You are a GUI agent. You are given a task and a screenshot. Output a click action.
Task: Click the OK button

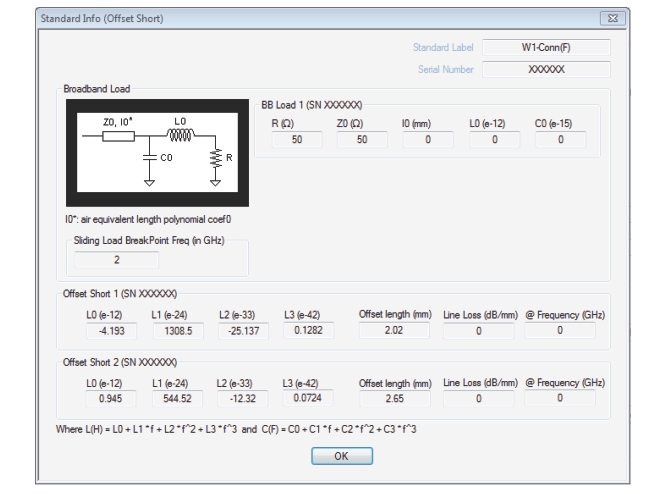tap(340, 456)
